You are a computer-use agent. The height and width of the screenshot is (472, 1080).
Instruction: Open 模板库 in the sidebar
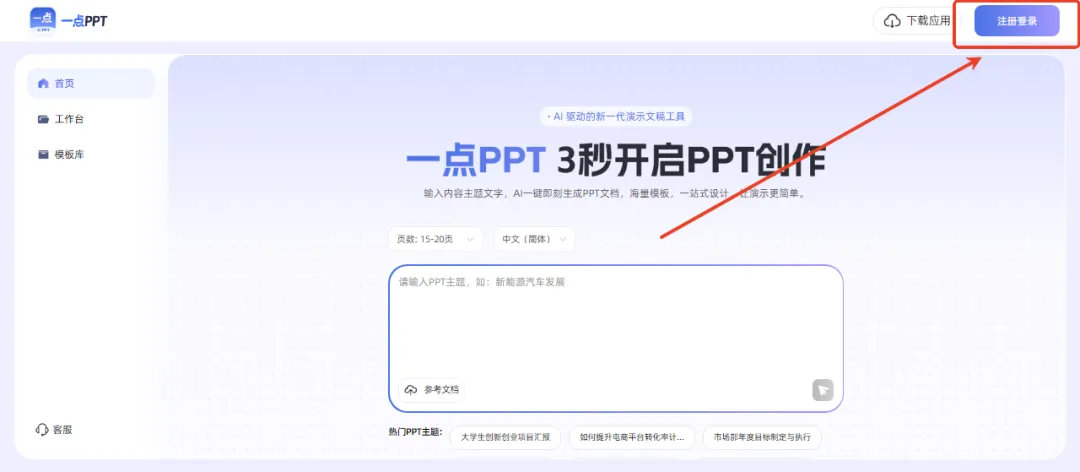pyautogui.click(x=90, y=154)
